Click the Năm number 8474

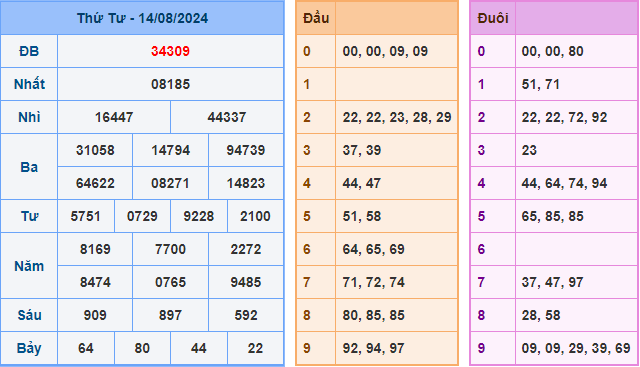point(95,282)
